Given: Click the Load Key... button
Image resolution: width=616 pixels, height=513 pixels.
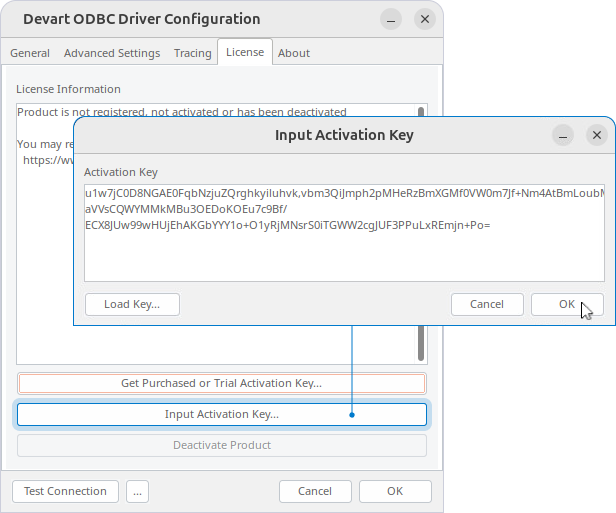Looking at the screenshot, I should [x=132, y=304].
